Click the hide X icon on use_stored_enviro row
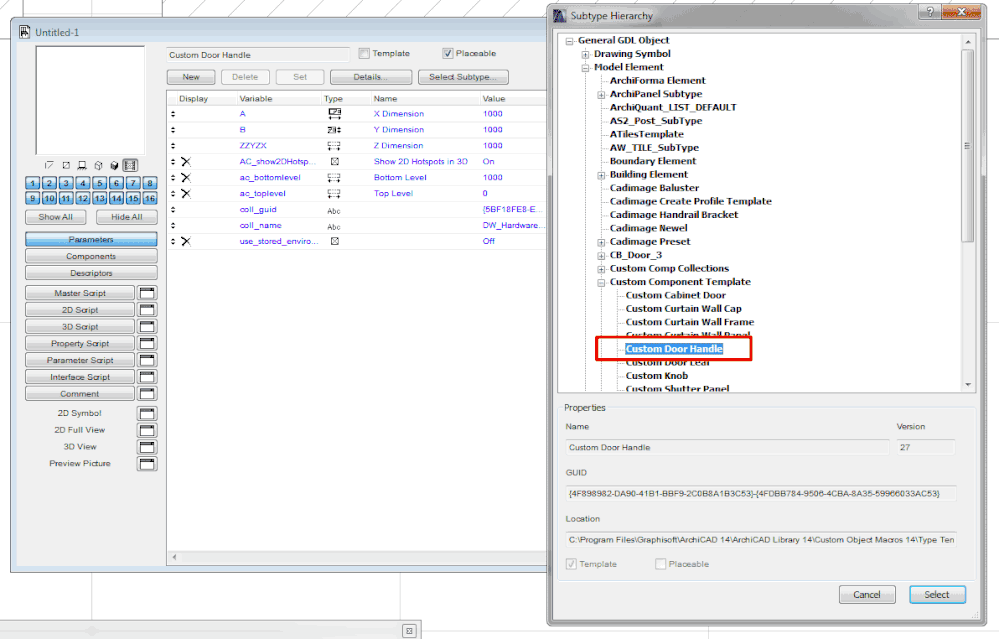Screen dimensions: 999x639 click(x=186, y=241)
